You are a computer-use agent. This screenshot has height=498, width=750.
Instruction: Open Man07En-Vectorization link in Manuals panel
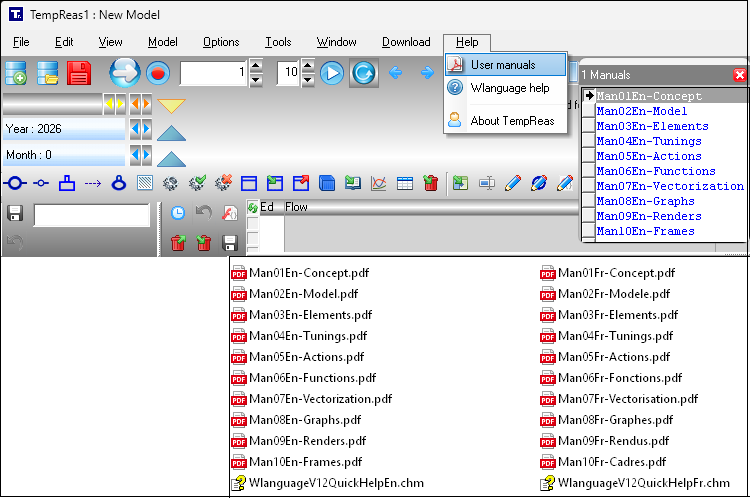(670, 186)
